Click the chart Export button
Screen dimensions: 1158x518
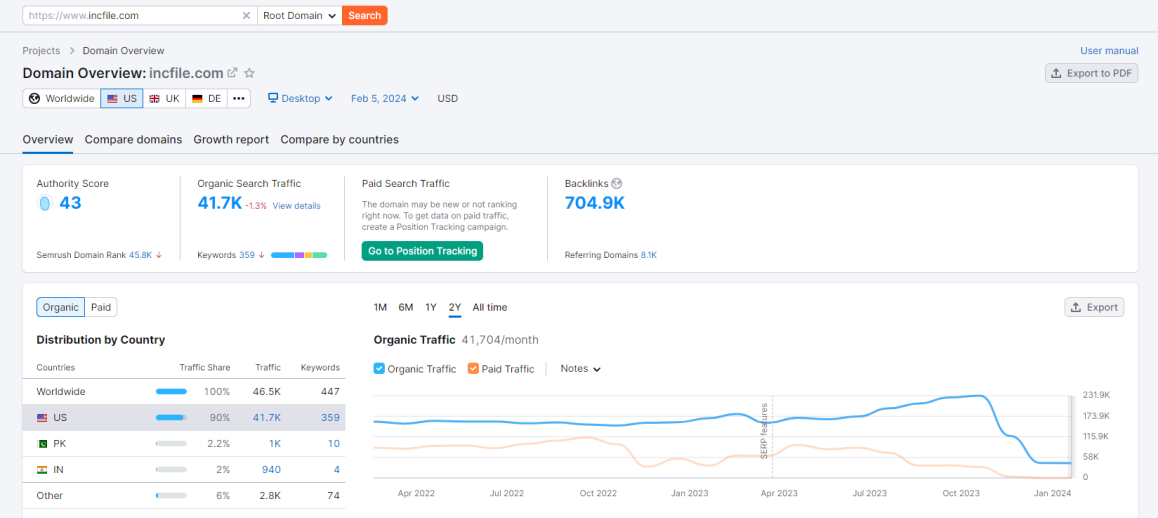[1094, 307]
